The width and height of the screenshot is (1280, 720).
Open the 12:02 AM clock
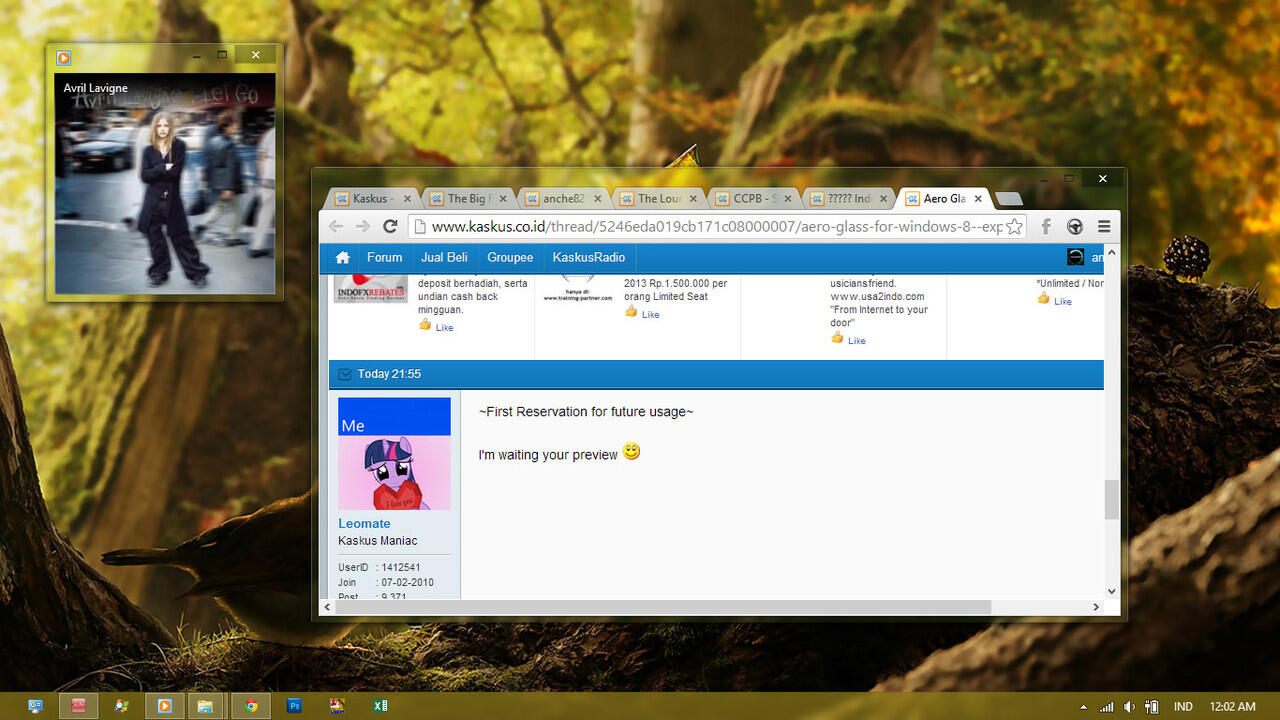coord(1232,707)
